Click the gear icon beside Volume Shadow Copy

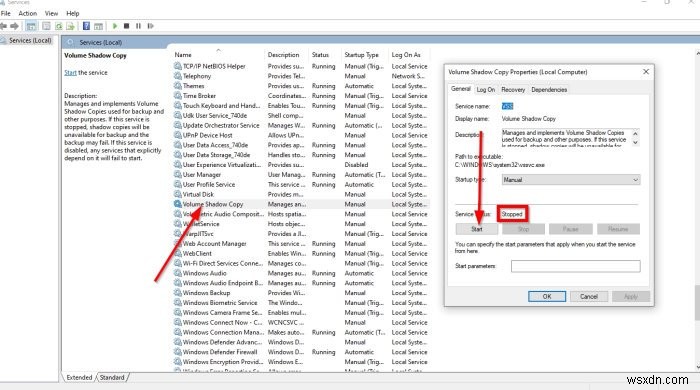click(x=178, y=204)
